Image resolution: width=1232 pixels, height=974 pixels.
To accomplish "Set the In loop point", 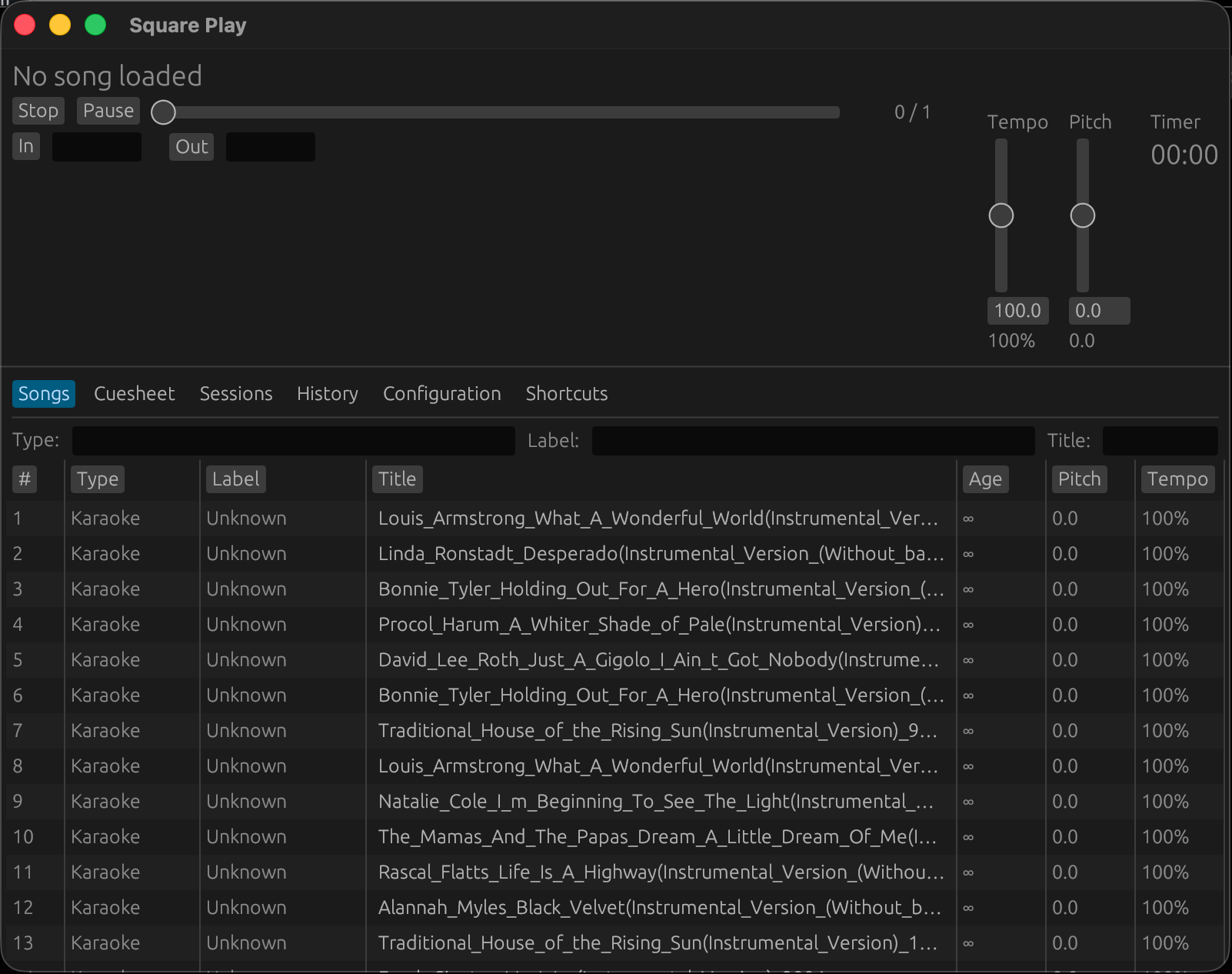I will [25, 146].
